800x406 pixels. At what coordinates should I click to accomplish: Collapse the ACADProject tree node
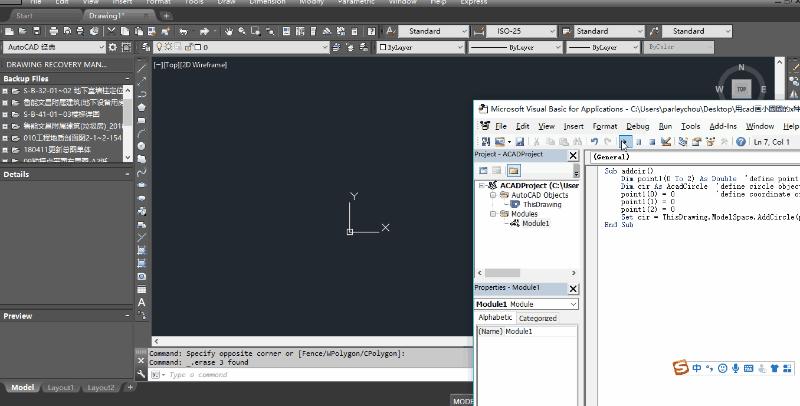(x=482, y=186)
